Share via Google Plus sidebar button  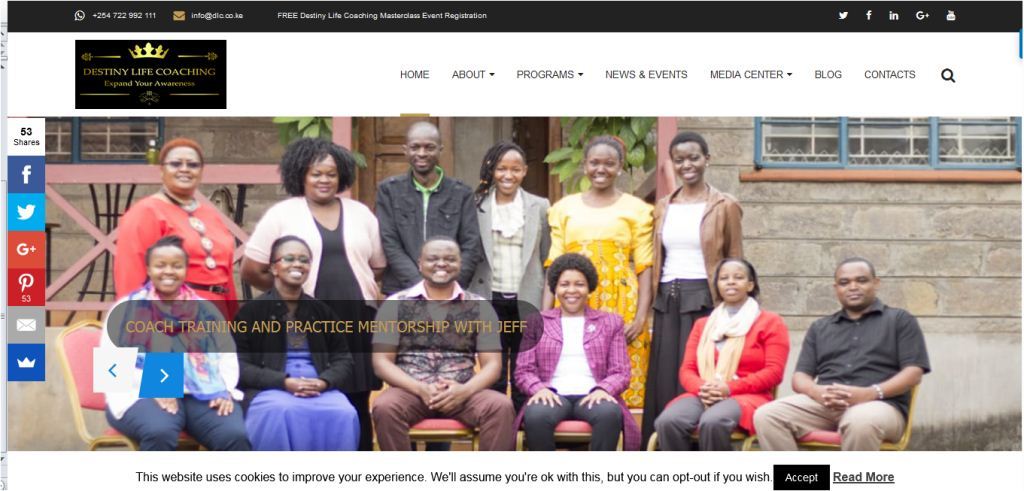pyautogui.click(x=26, y=249)
